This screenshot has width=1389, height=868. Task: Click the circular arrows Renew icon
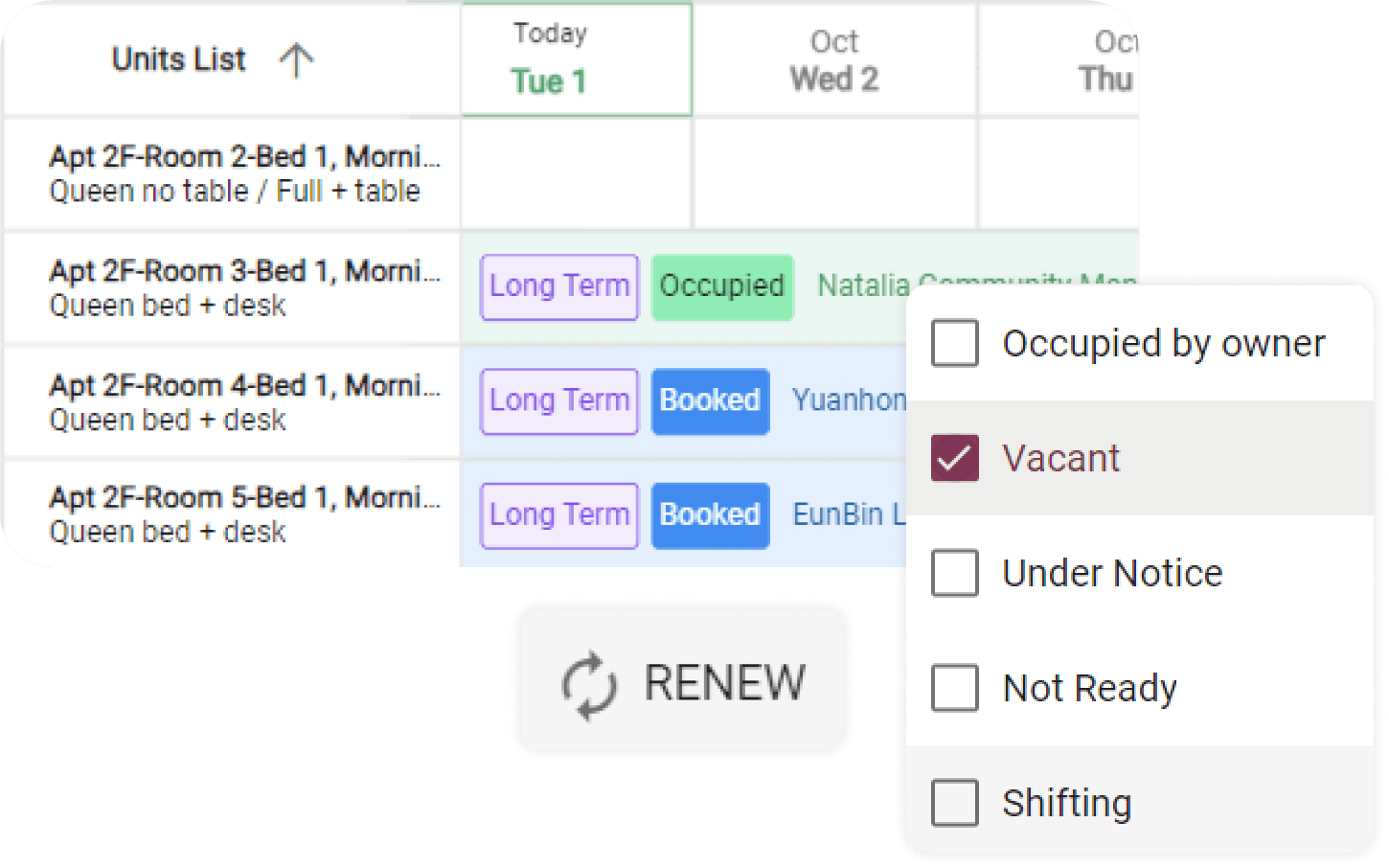tap(588, 684)
